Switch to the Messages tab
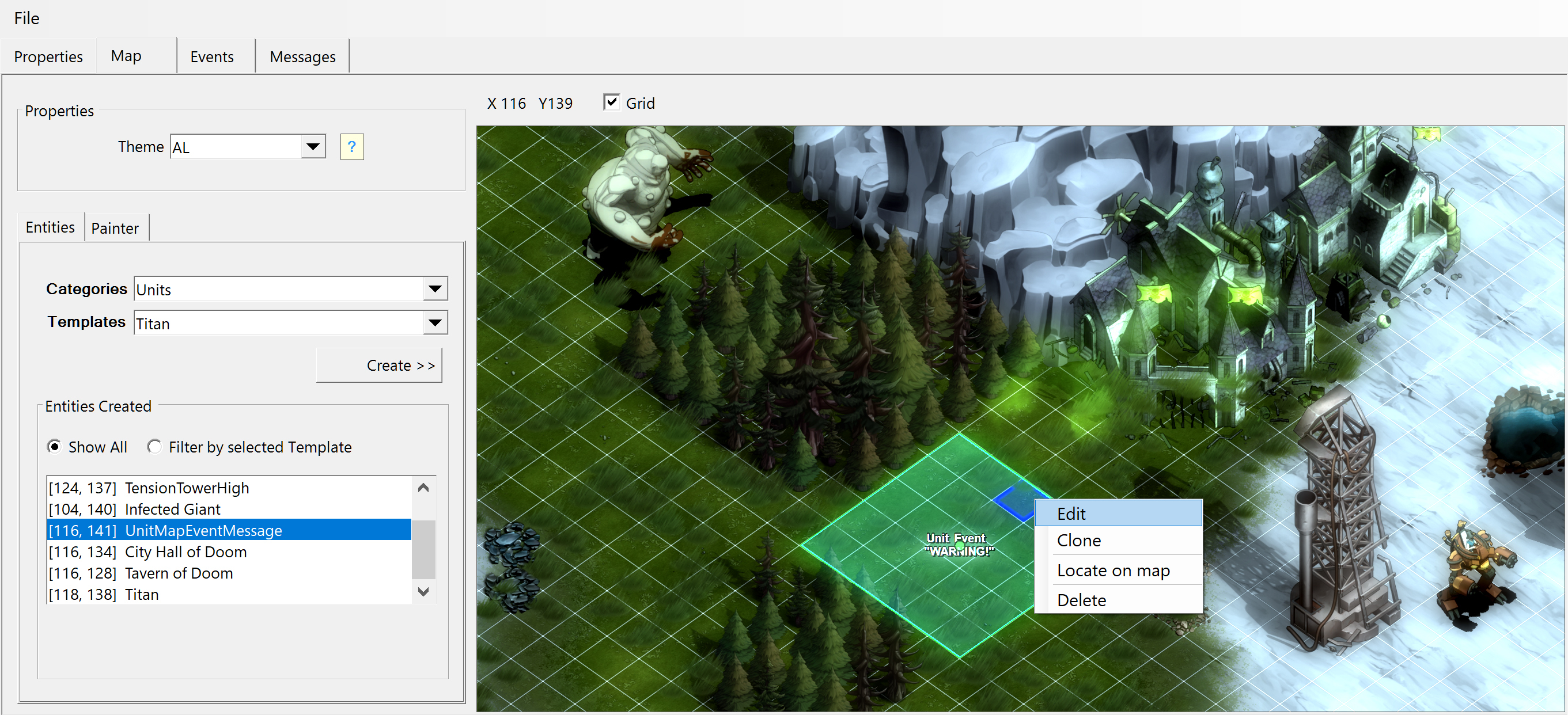 (302, 56)
